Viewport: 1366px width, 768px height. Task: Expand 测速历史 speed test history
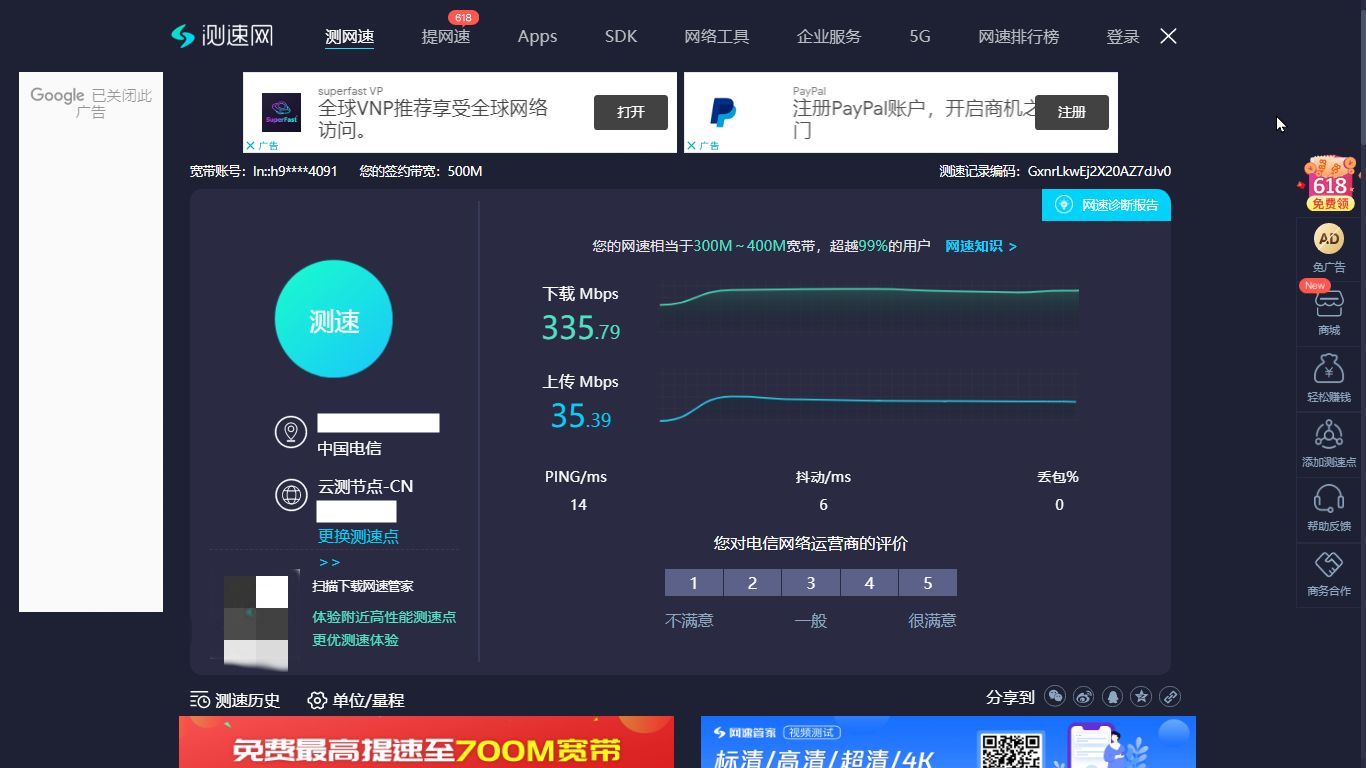click(x=235, y=701)
